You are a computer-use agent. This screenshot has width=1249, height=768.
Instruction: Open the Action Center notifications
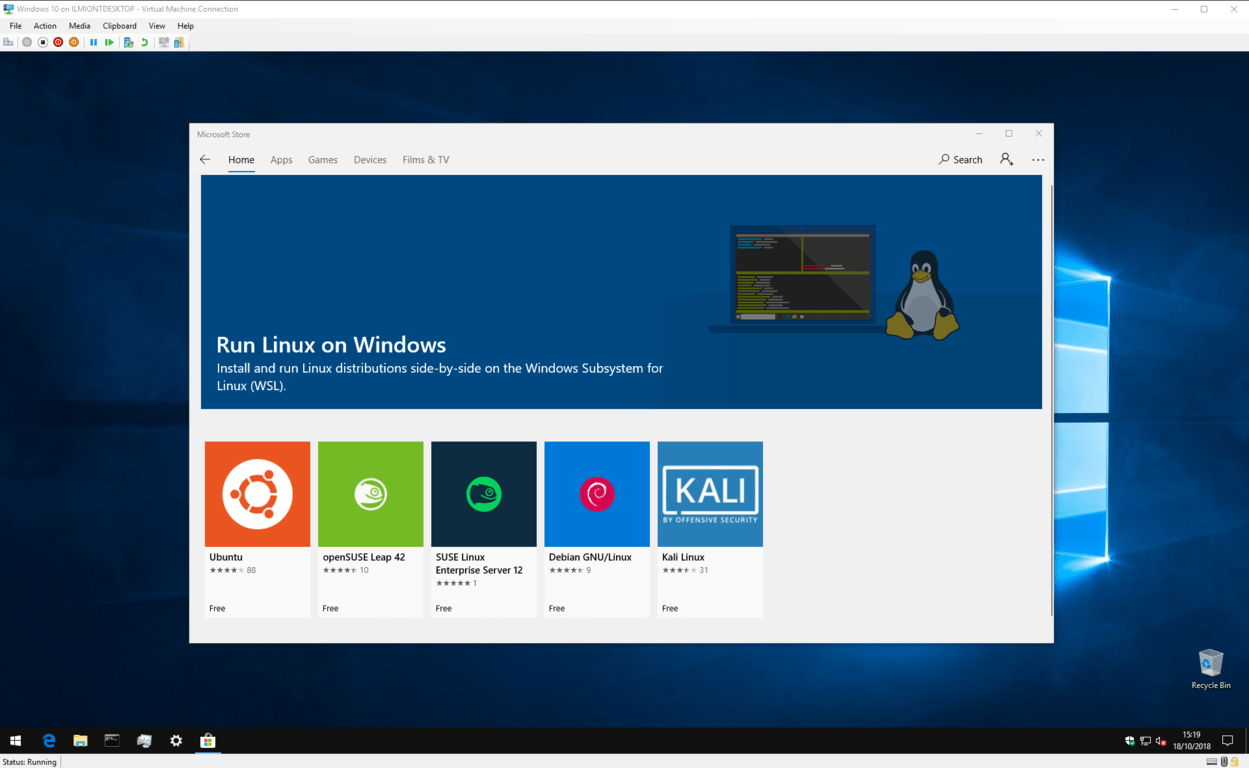pyautogui.click(x=1228, y=741)
